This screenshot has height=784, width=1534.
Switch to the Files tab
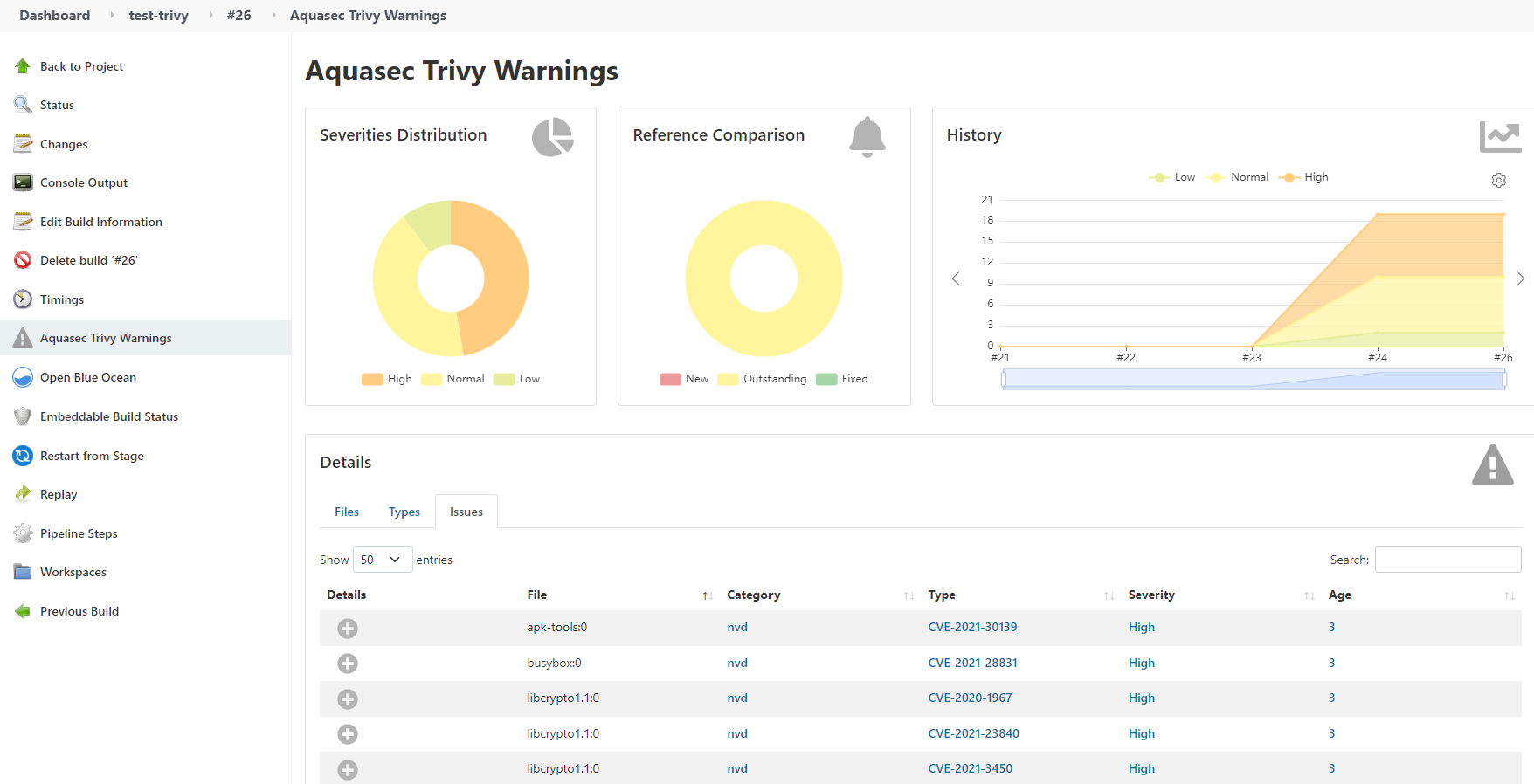coord(347,512)
